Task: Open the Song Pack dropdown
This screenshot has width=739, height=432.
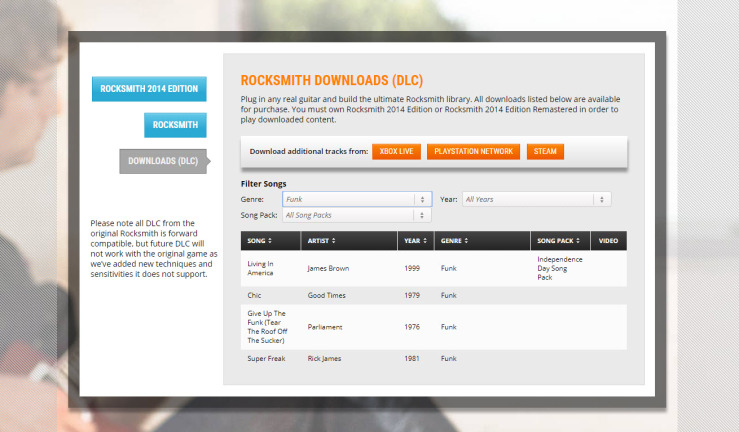Action: tap(357, 215)
